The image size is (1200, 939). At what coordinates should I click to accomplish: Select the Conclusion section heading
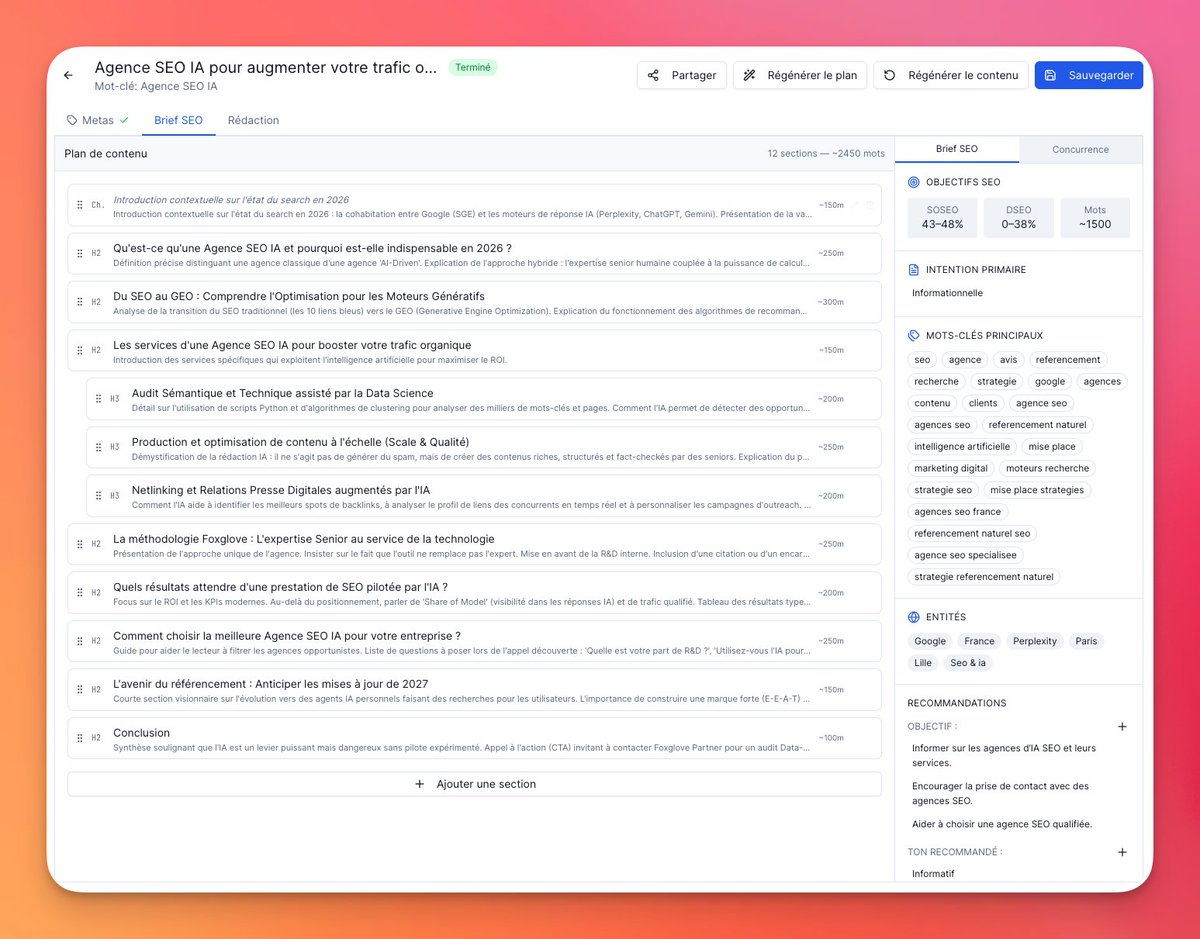pos(142,733)
